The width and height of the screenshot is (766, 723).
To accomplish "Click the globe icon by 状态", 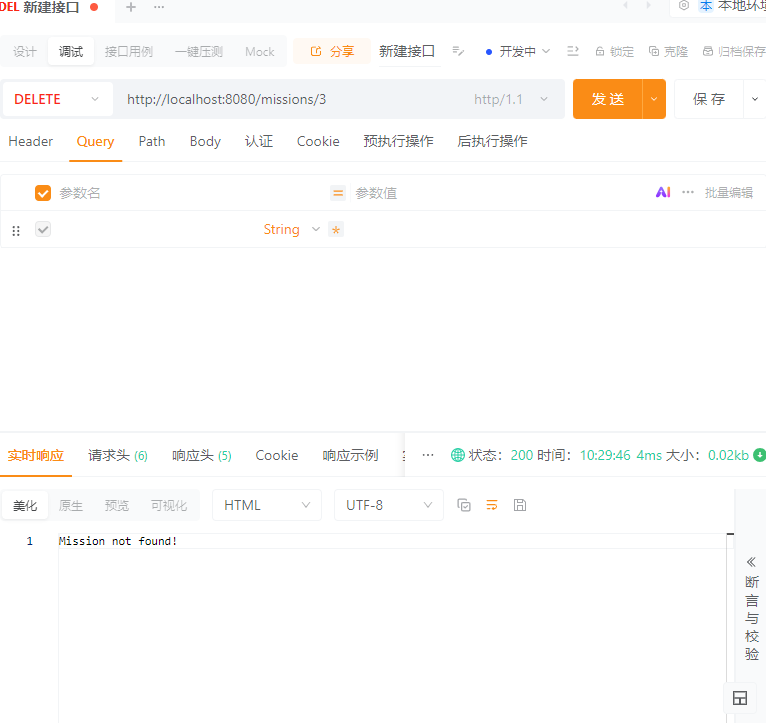I will [x=458, y=455].
